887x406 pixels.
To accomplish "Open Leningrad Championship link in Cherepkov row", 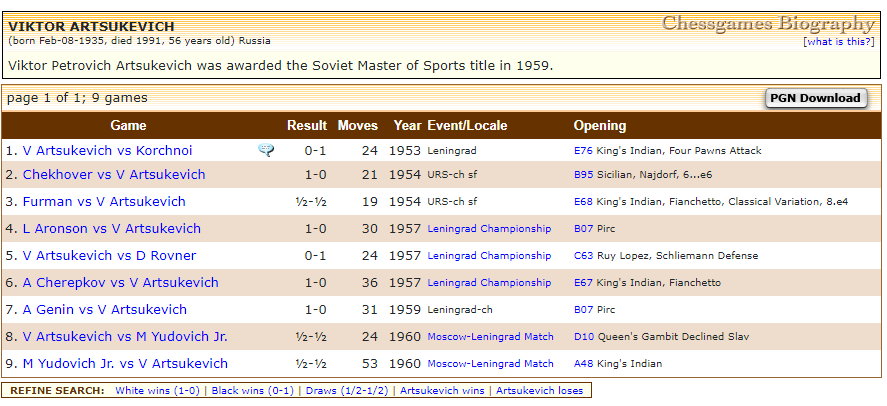I will tap(489, 283).
